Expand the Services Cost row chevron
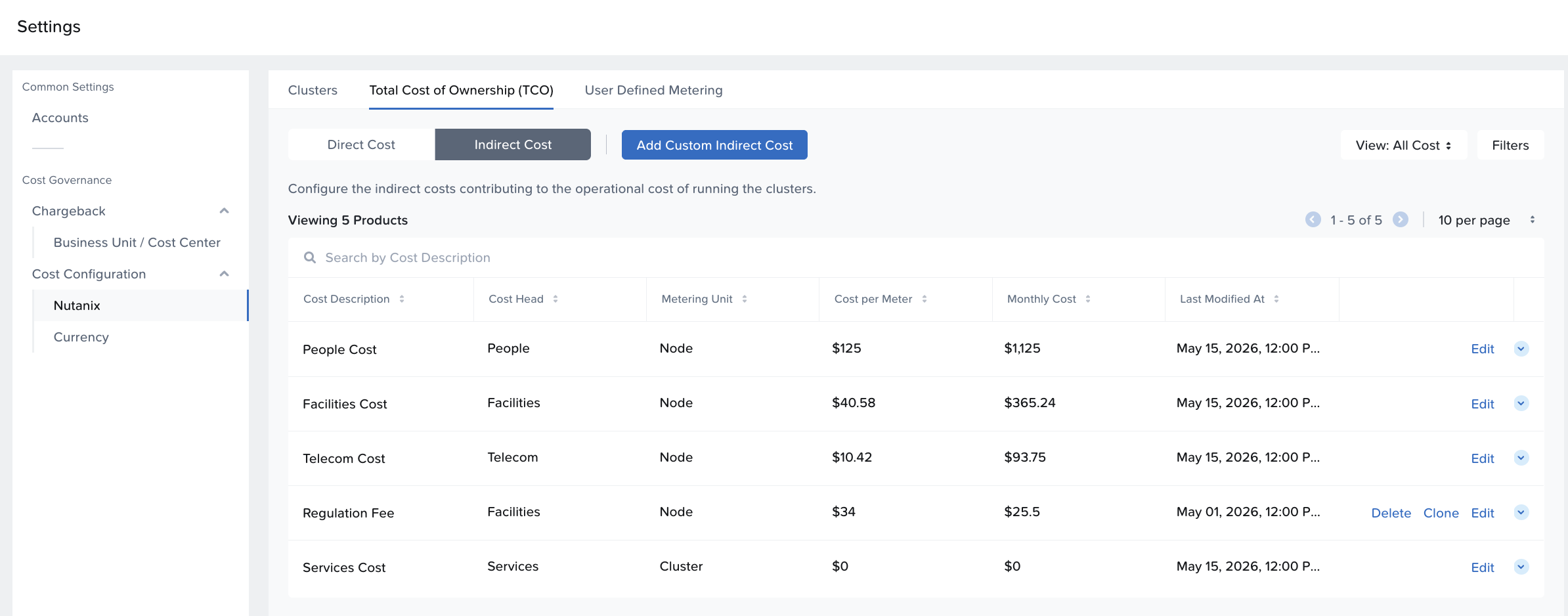 click(x=1521, y=567)
